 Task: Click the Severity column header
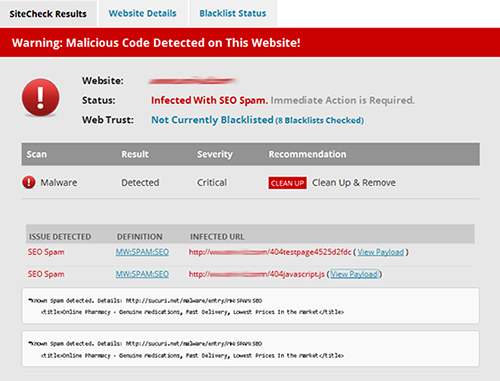tap(215, 154)
